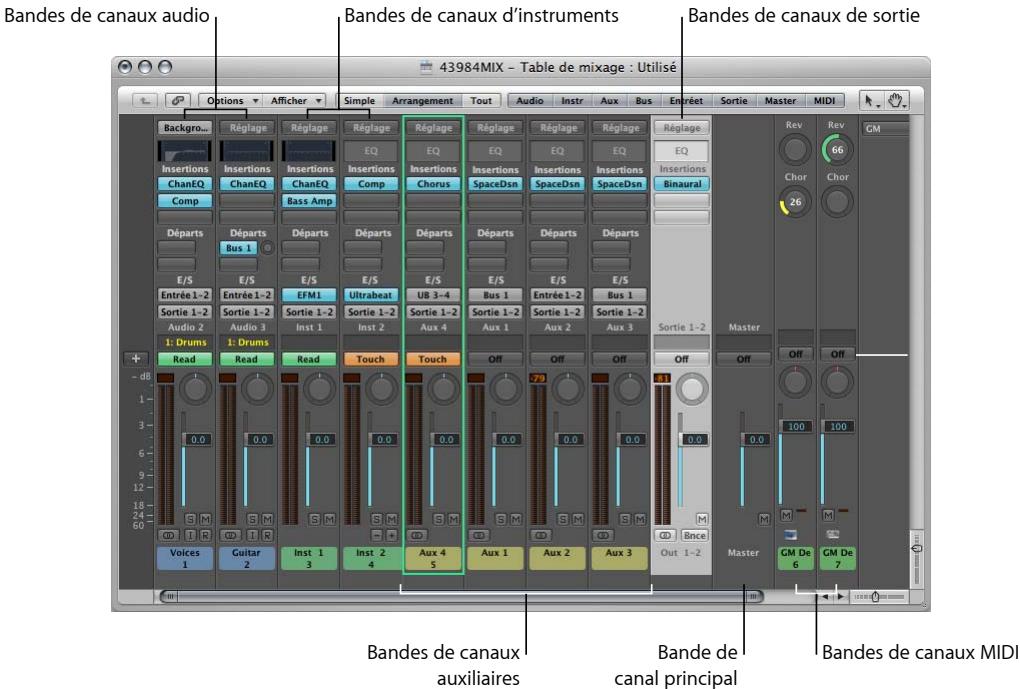Switch to Tout view mode
This screenshot has height=689, width=1020.
[x=481, y=101]
